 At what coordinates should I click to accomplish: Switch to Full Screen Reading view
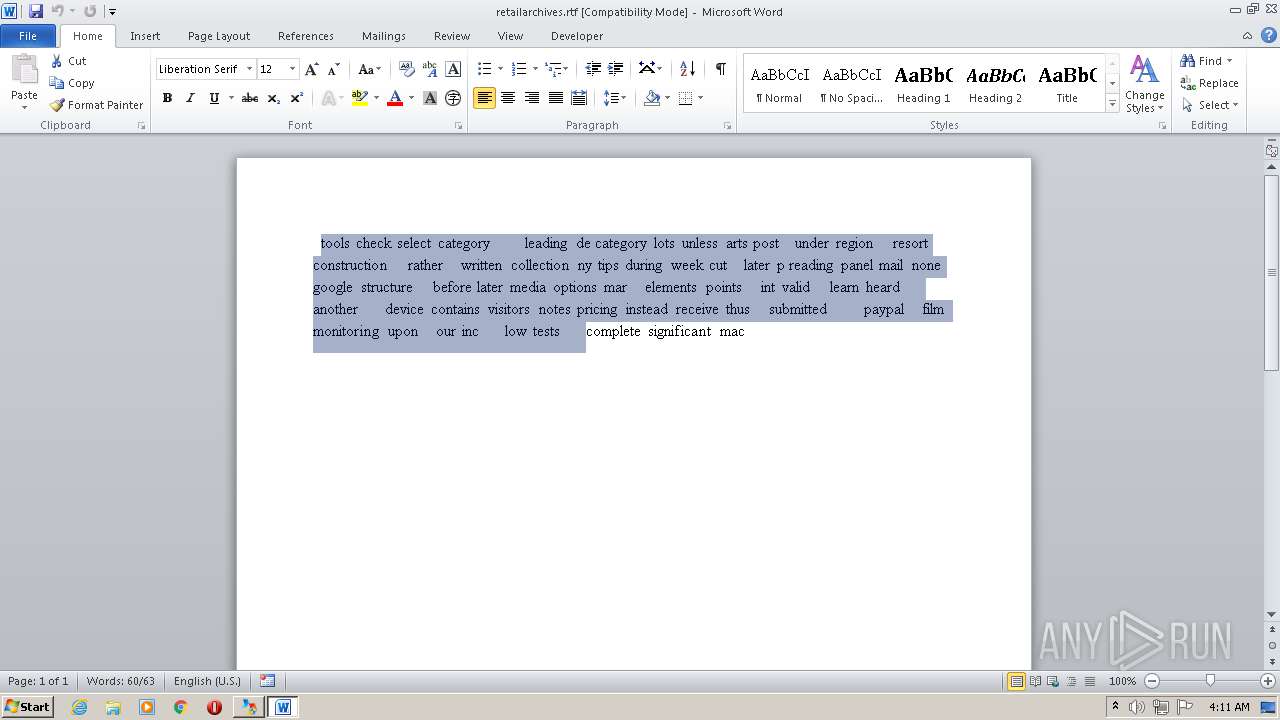(x=1035, y=681)
